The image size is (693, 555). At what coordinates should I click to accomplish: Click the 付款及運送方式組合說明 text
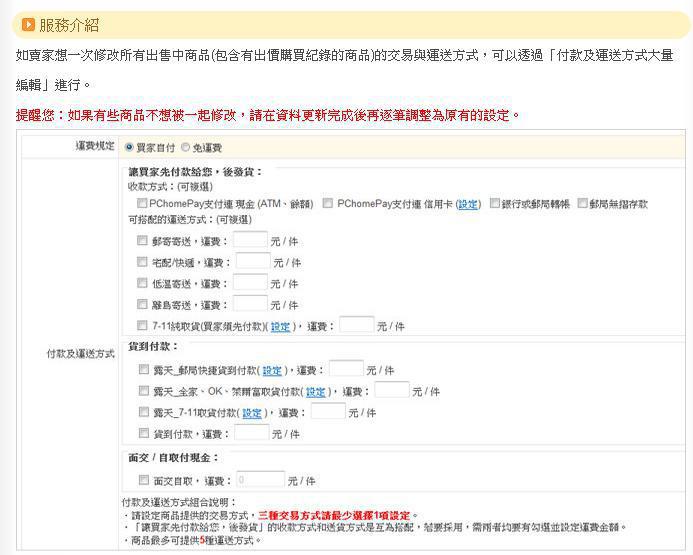[x=179, y=502]
